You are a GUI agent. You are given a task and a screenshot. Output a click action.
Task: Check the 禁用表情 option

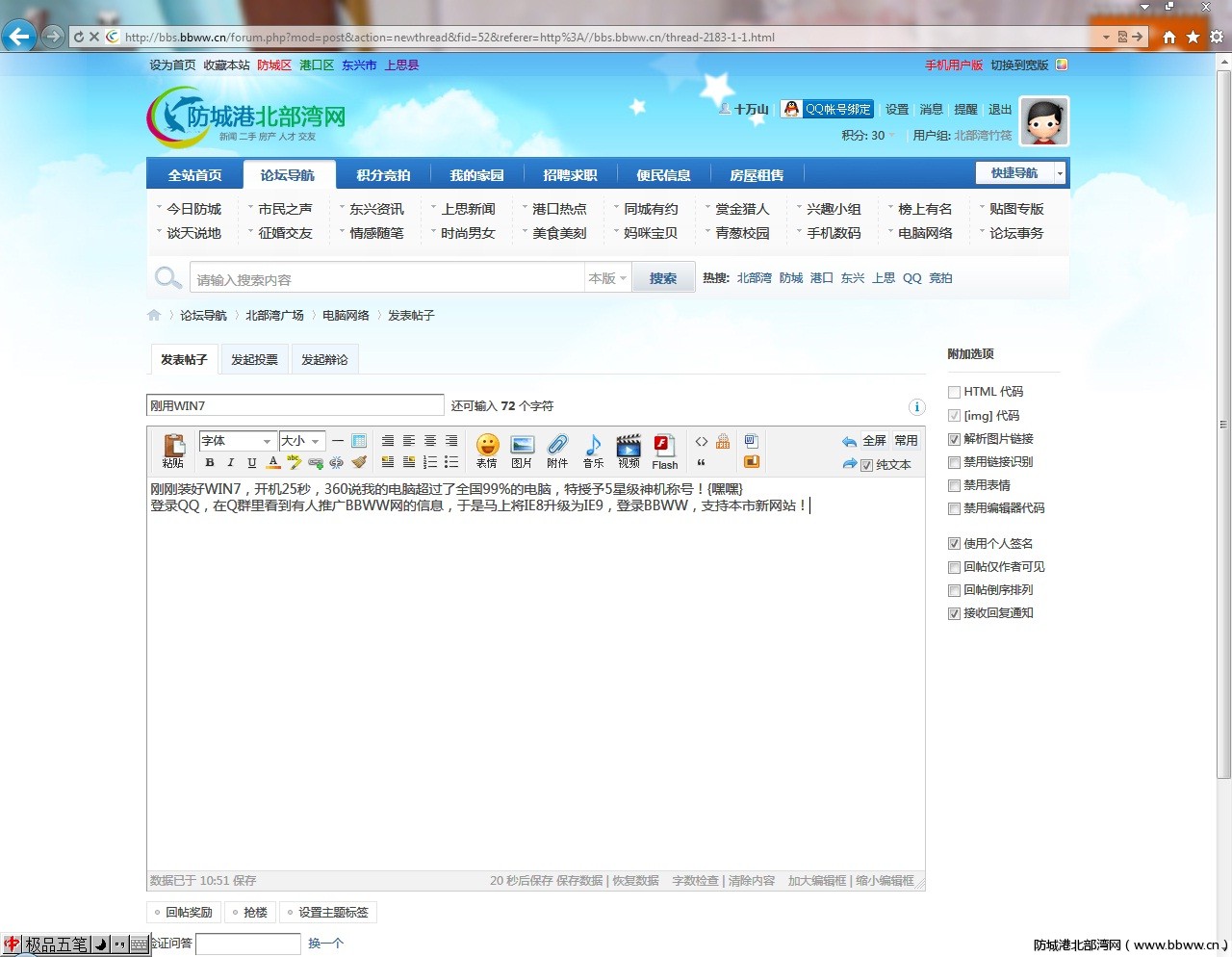pos(955,486)
